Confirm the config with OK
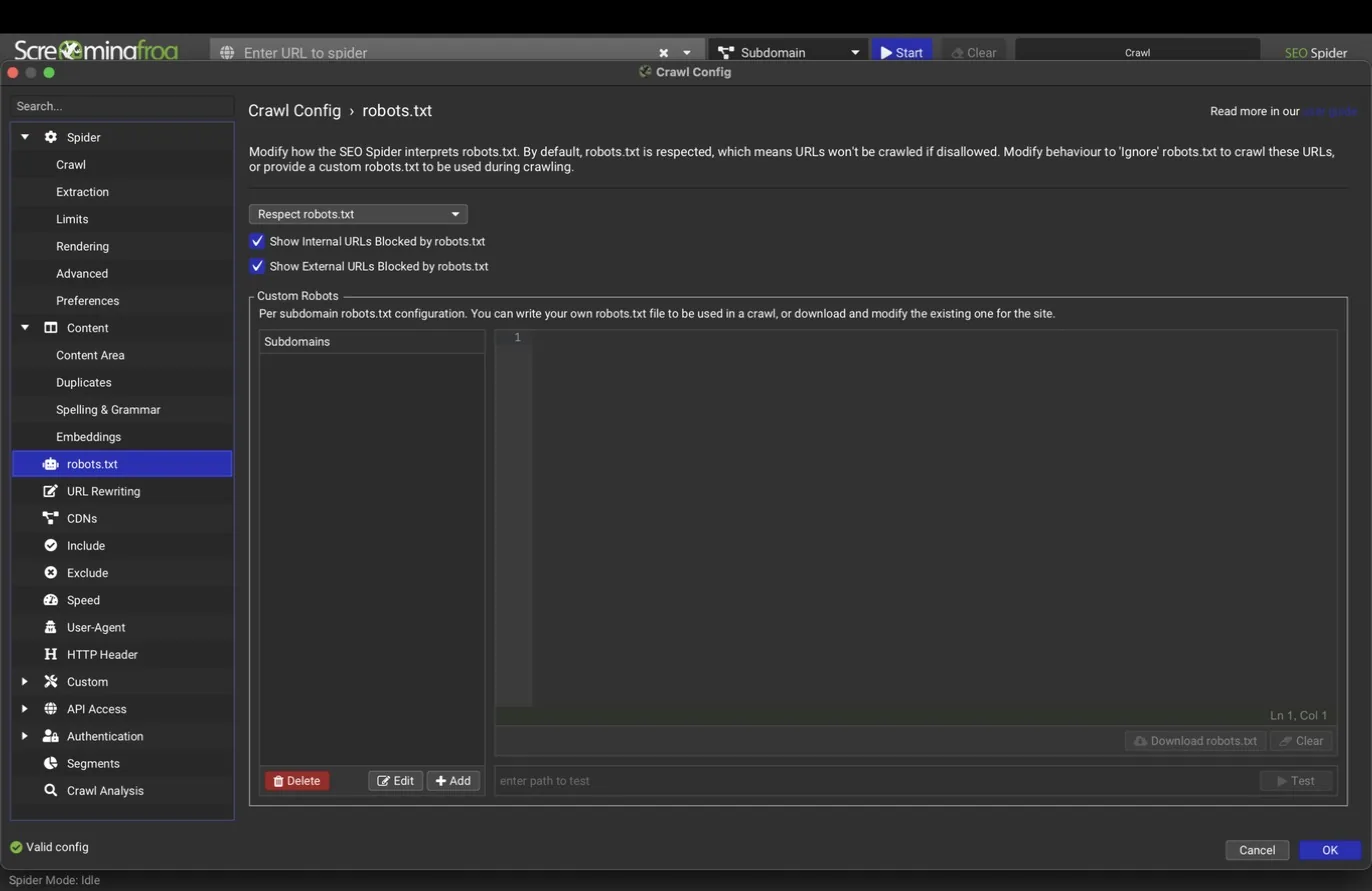The height and width of the screenshot is (891, 1372). [1330, 850]
